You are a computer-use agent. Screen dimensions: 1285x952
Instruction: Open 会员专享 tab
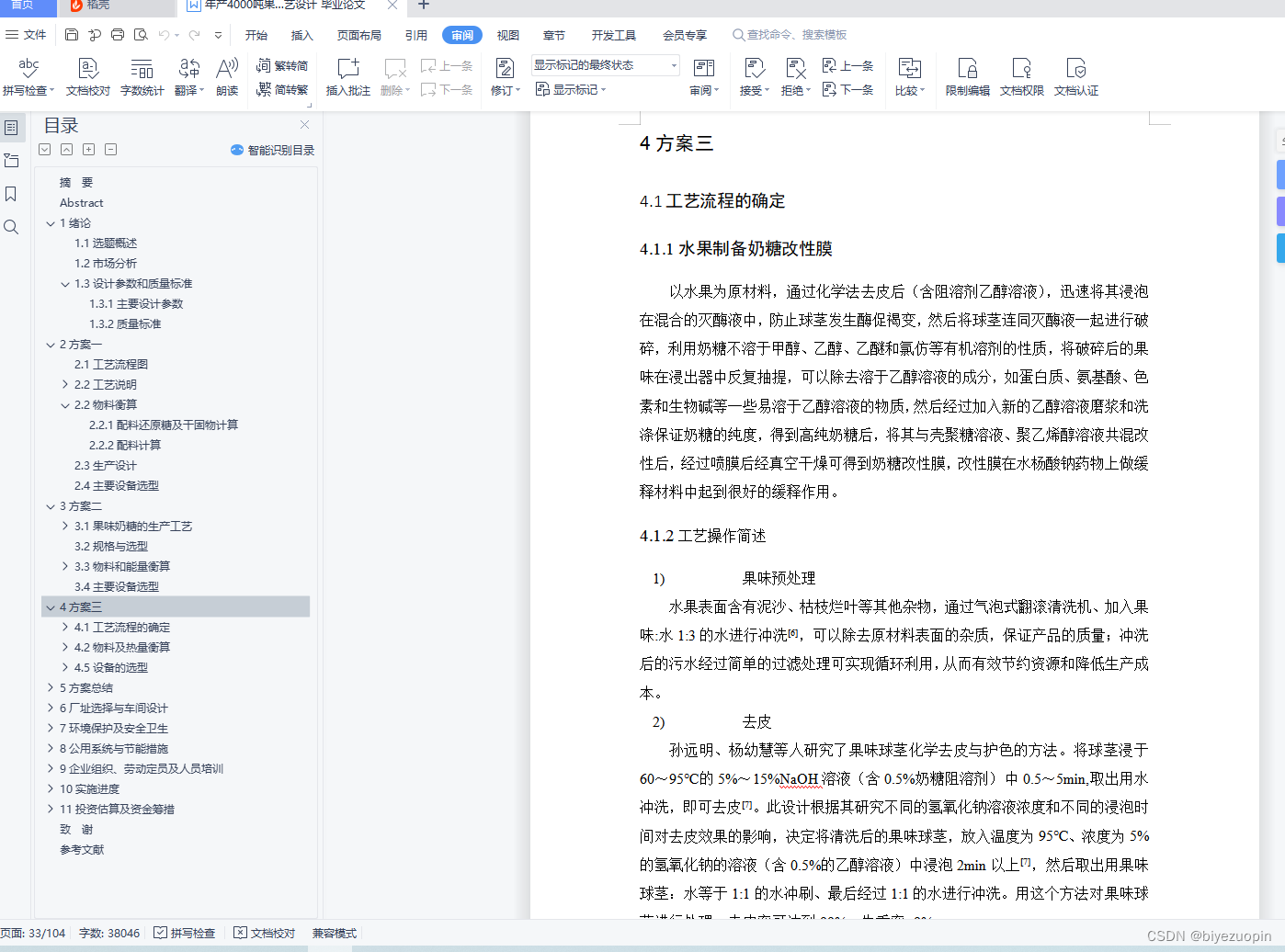pos(685,35)
